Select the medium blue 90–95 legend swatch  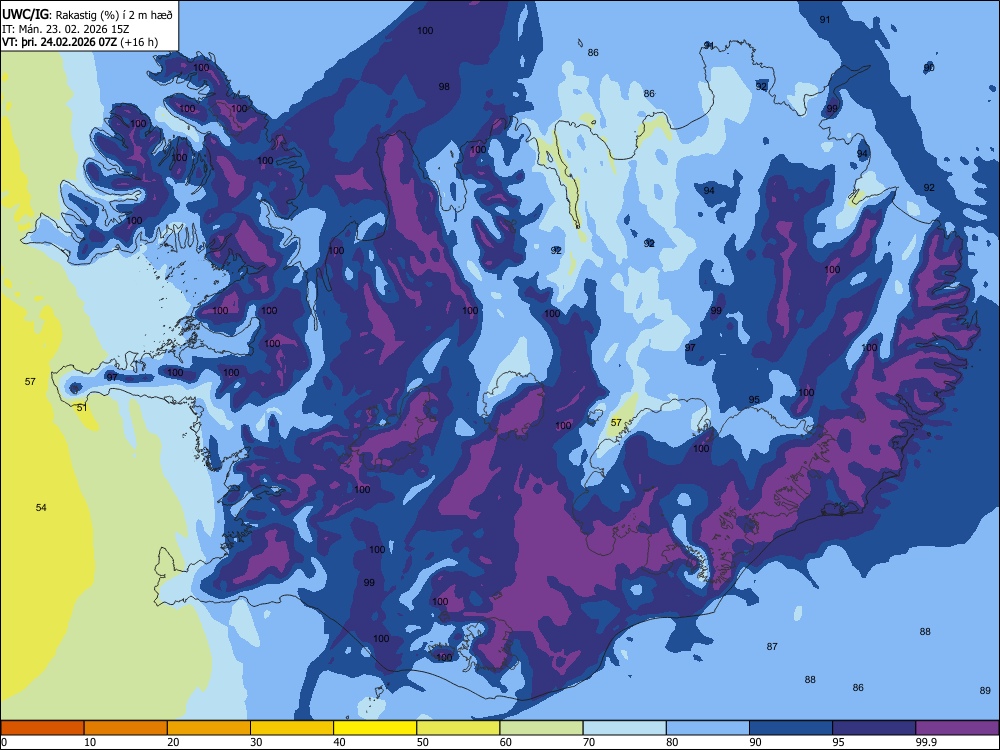point(791,728)
